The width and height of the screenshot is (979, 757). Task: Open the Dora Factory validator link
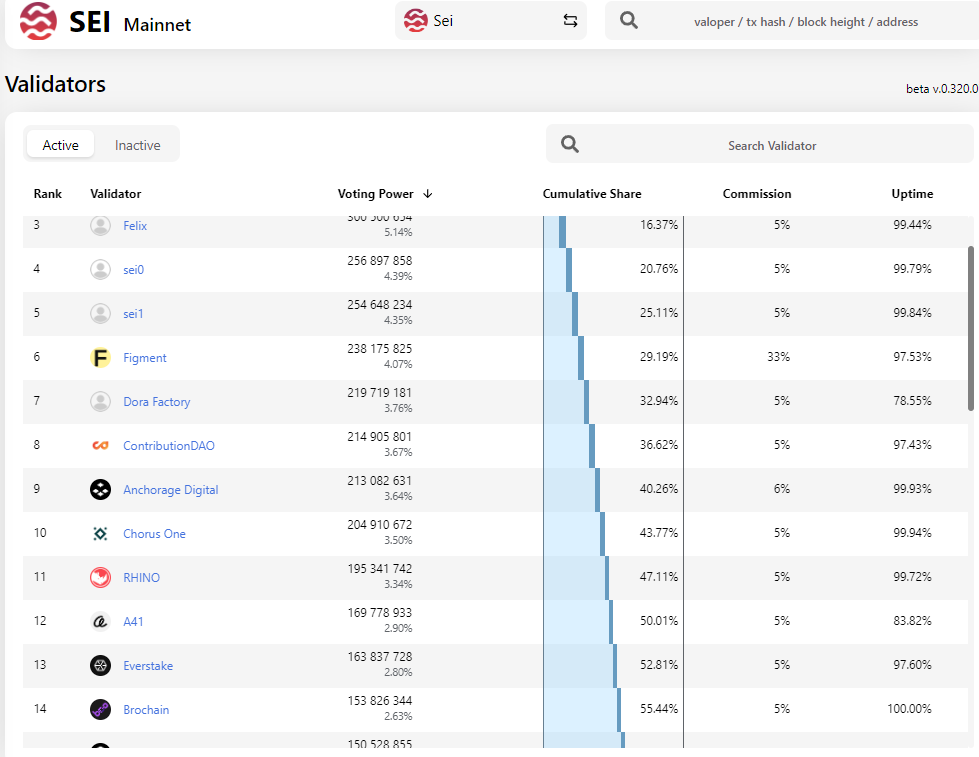coord(156,402)
